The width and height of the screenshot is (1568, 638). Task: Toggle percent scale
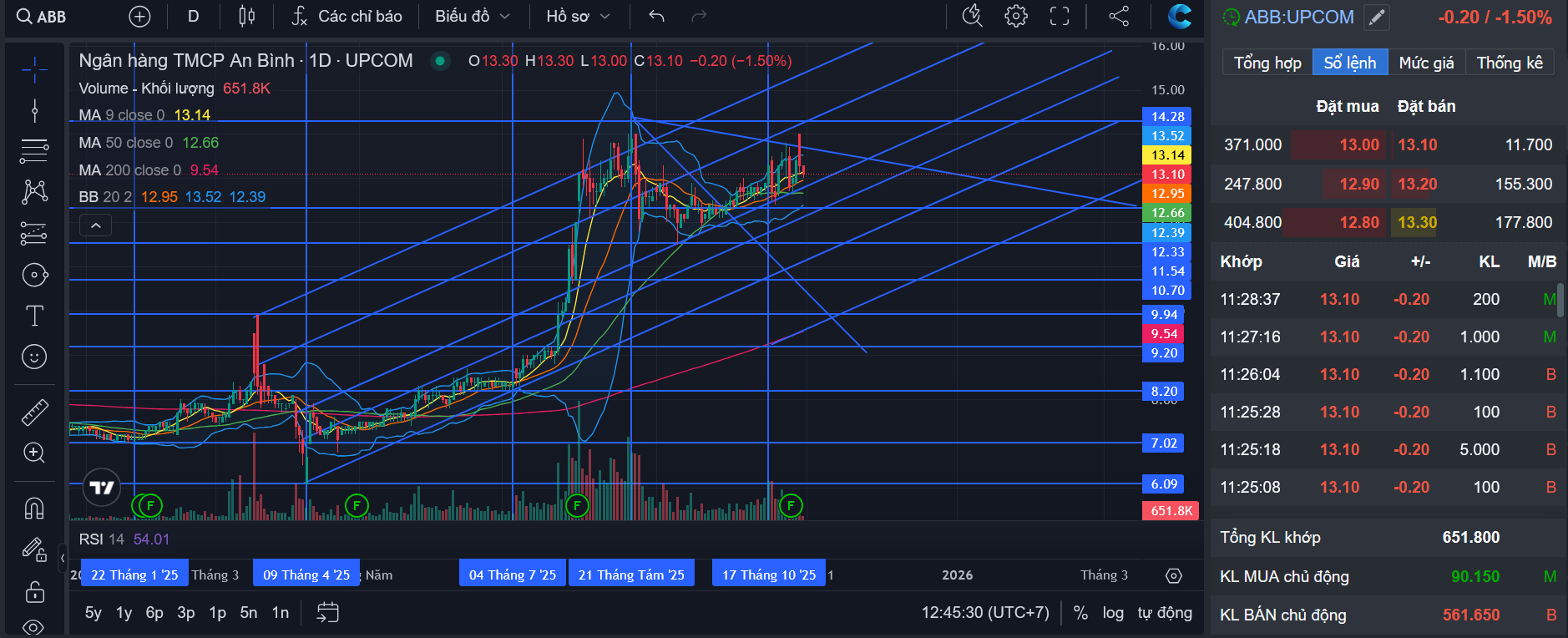click(x=1080, y=613)
